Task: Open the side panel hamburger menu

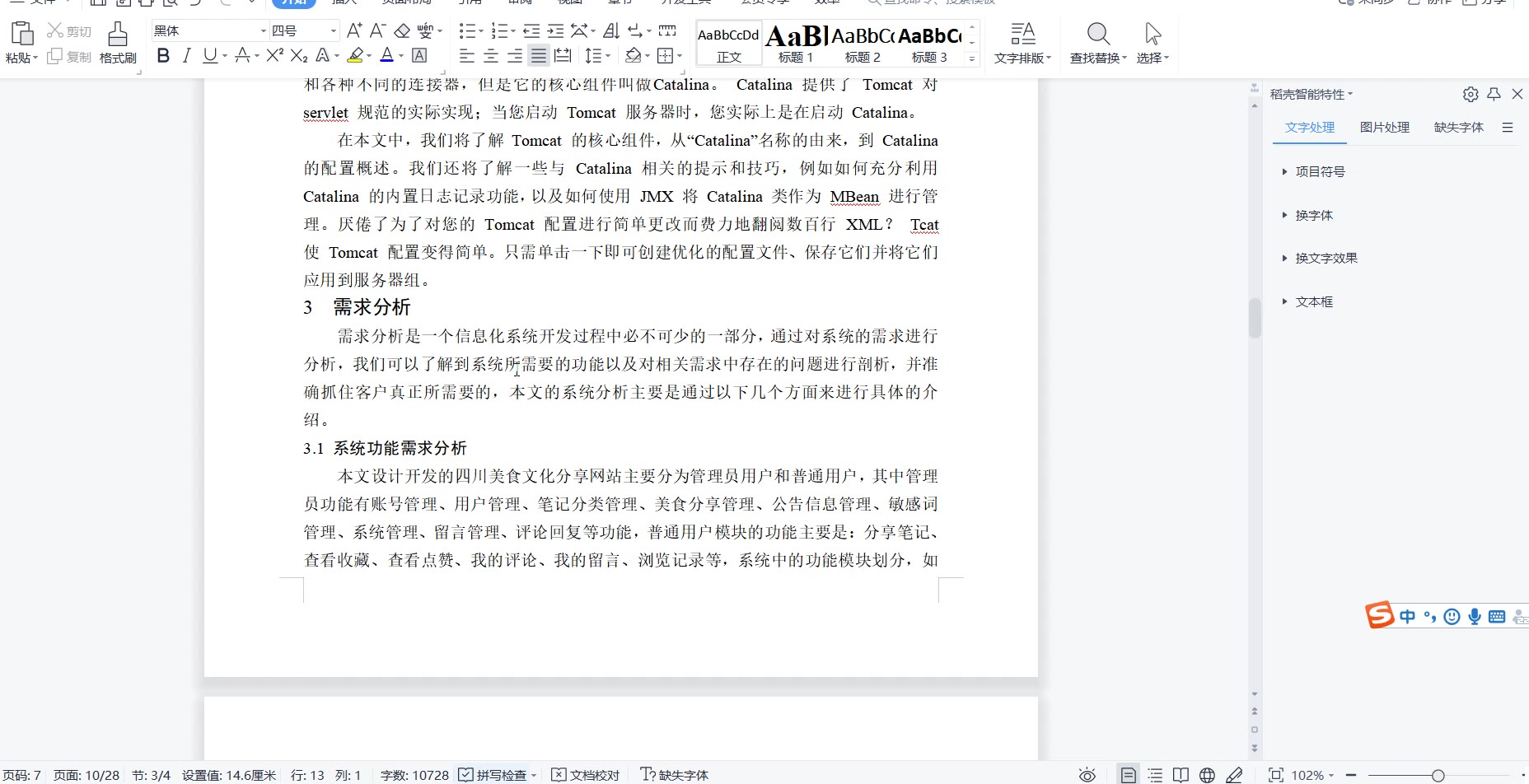Action: point(1508,128)
